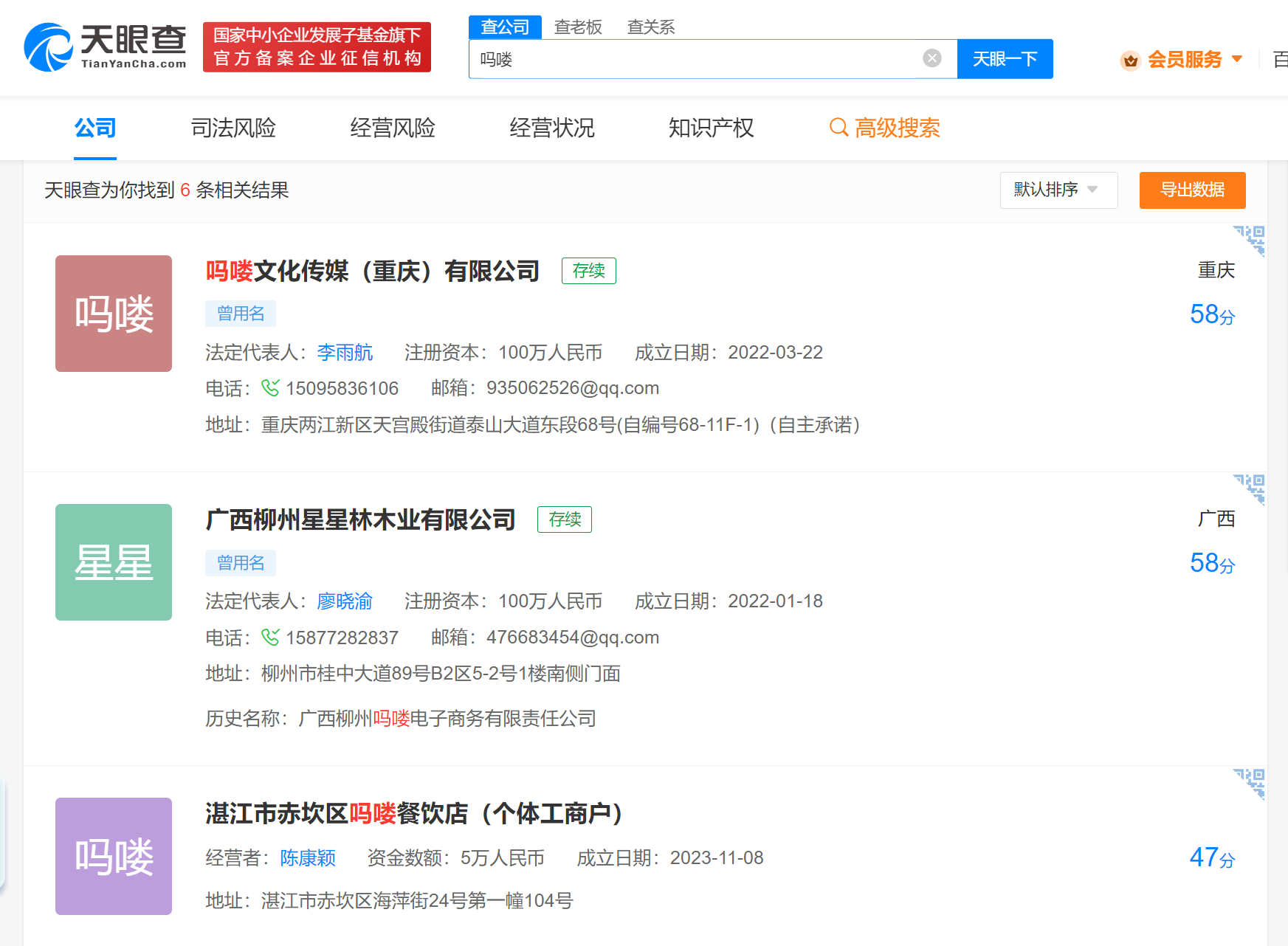The height and width of the screenshot is (946, 1288).
Task: Click the crown icon beside 会员服务
Action: (1130, 60)
